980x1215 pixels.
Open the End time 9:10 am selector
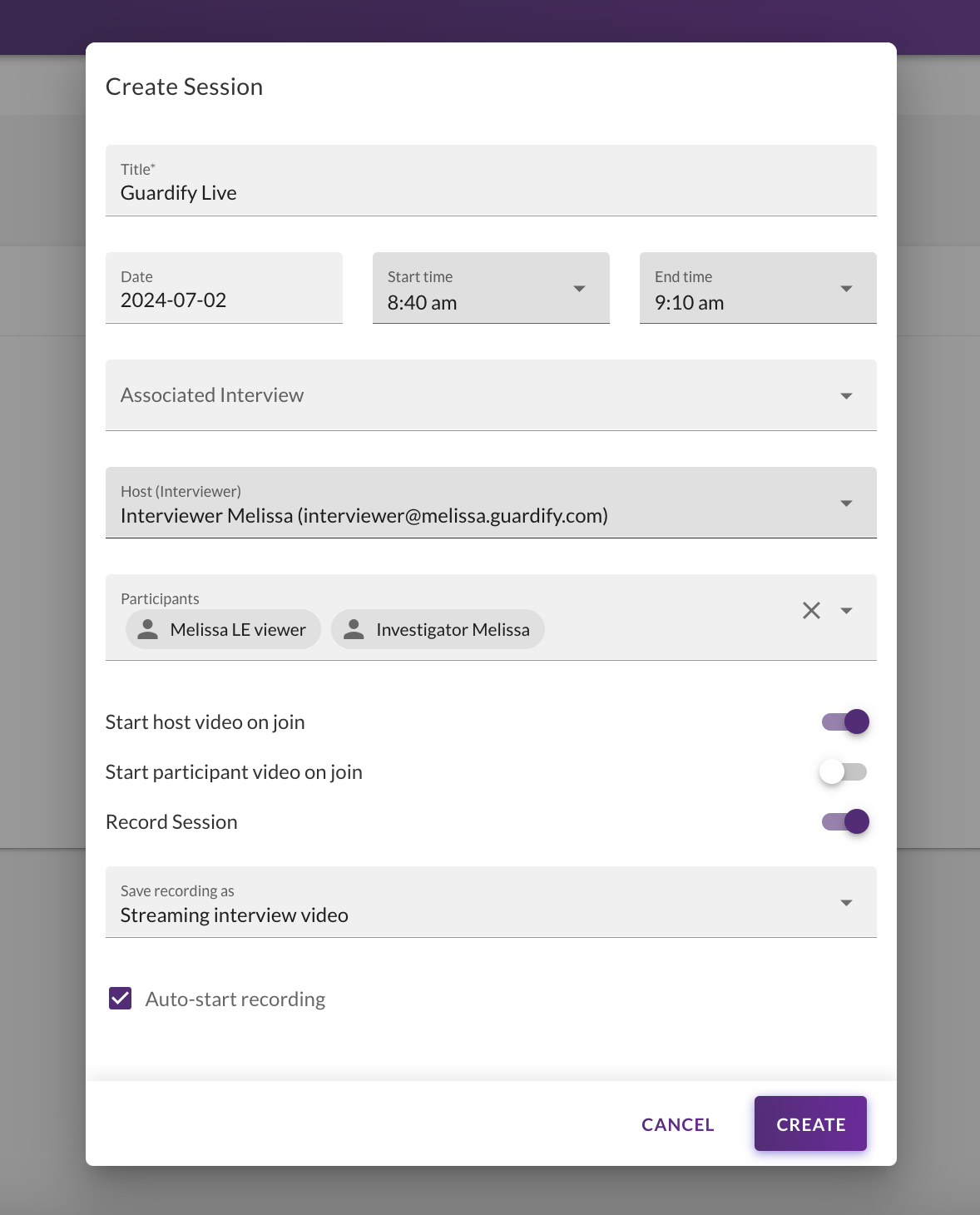click(x=758, y=288)
